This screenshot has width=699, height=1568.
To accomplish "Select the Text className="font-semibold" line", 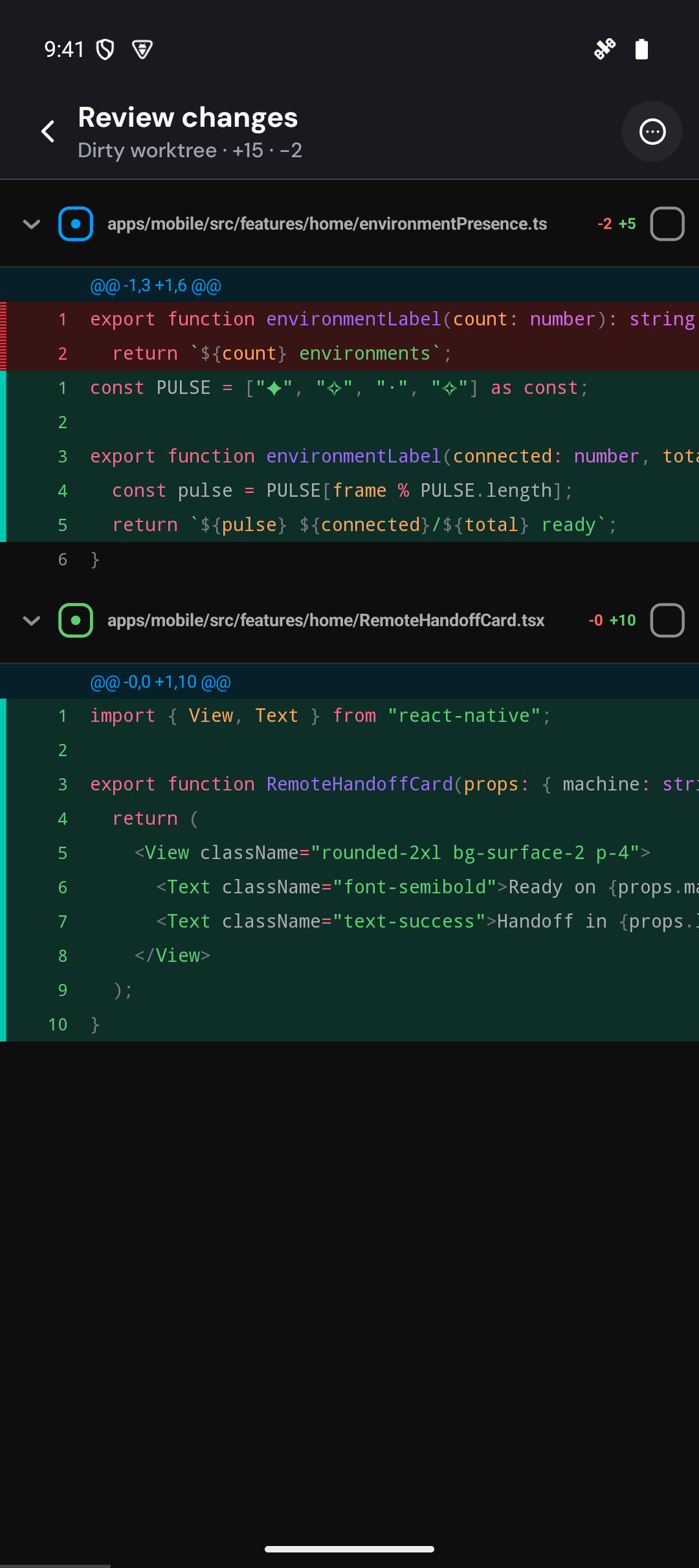I will point(349,887).
